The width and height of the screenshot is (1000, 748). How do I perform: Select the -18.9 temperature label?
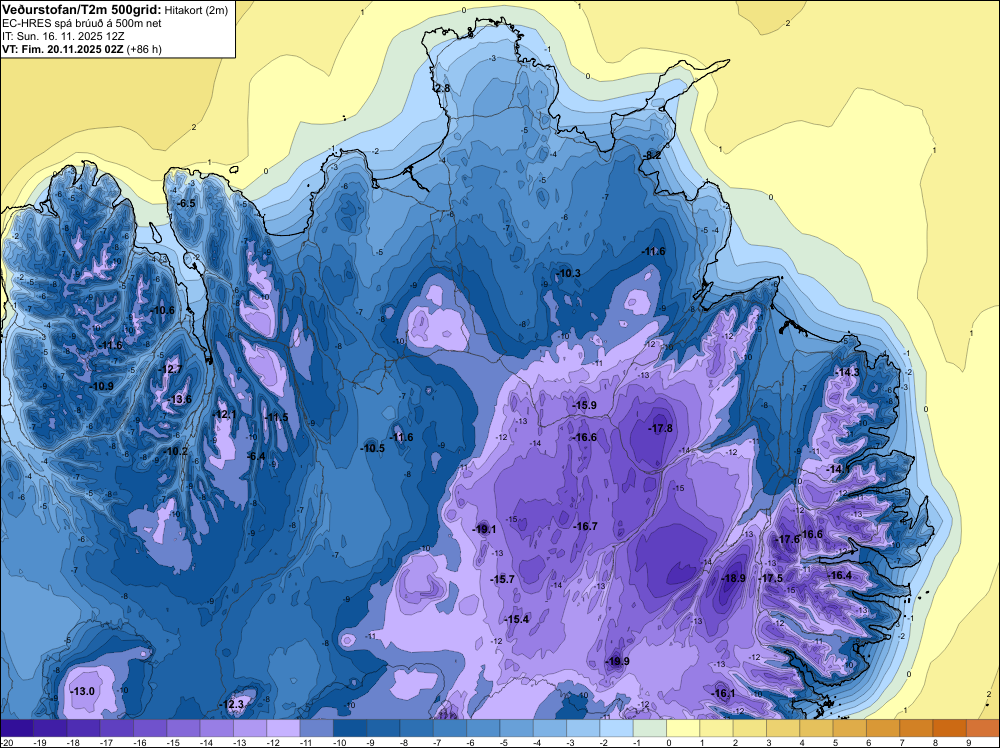733,578
